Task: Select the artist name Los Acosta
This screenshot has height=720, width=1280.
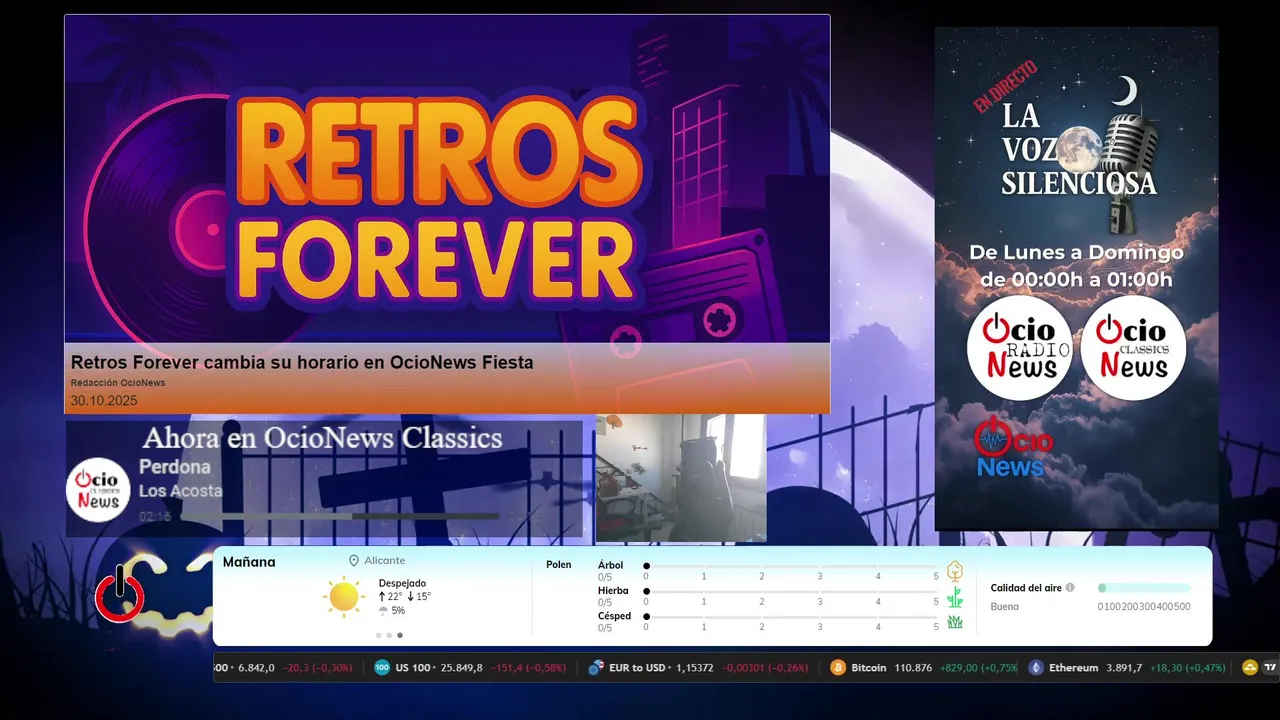Action: [x=181, y=491]
